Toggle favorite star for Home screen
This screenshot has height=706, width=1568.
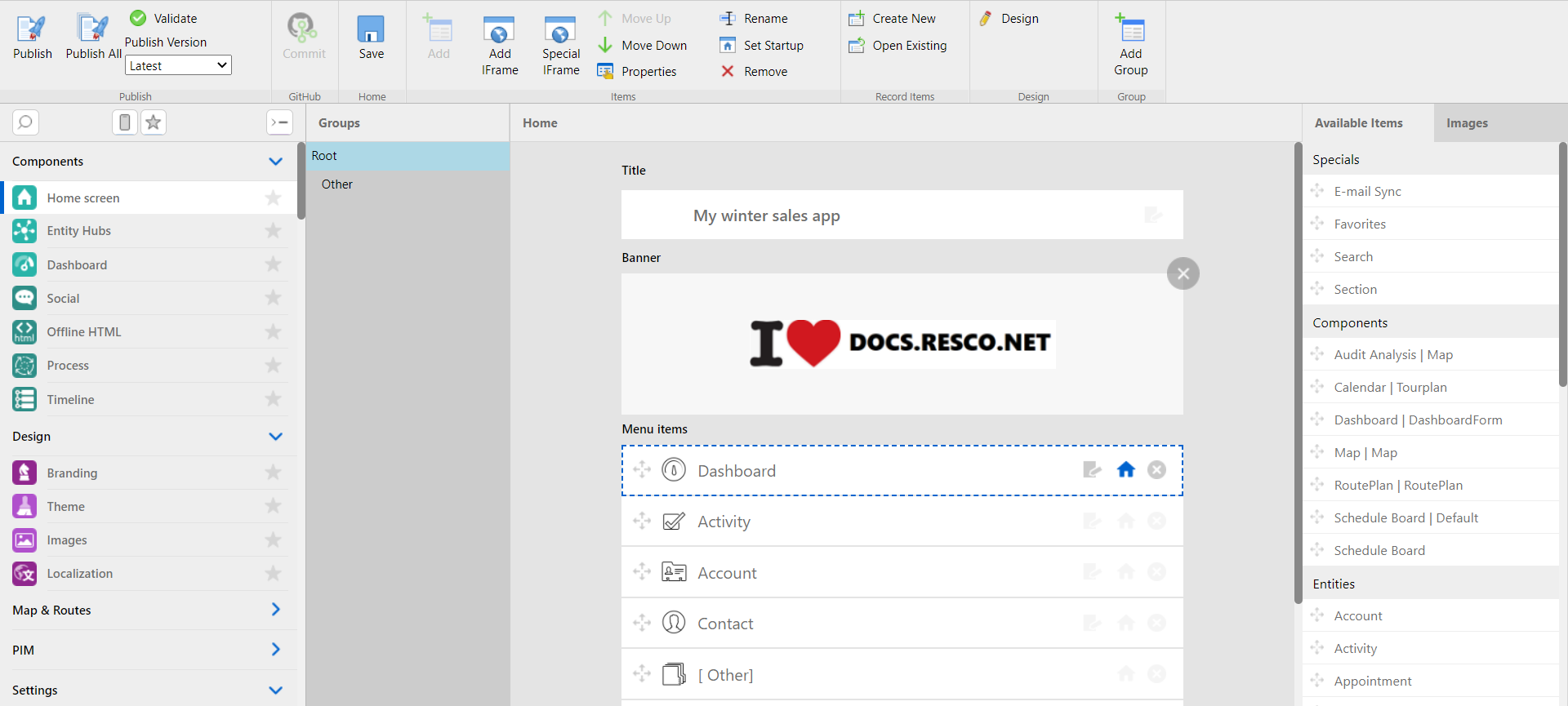(x=273, y=198)
